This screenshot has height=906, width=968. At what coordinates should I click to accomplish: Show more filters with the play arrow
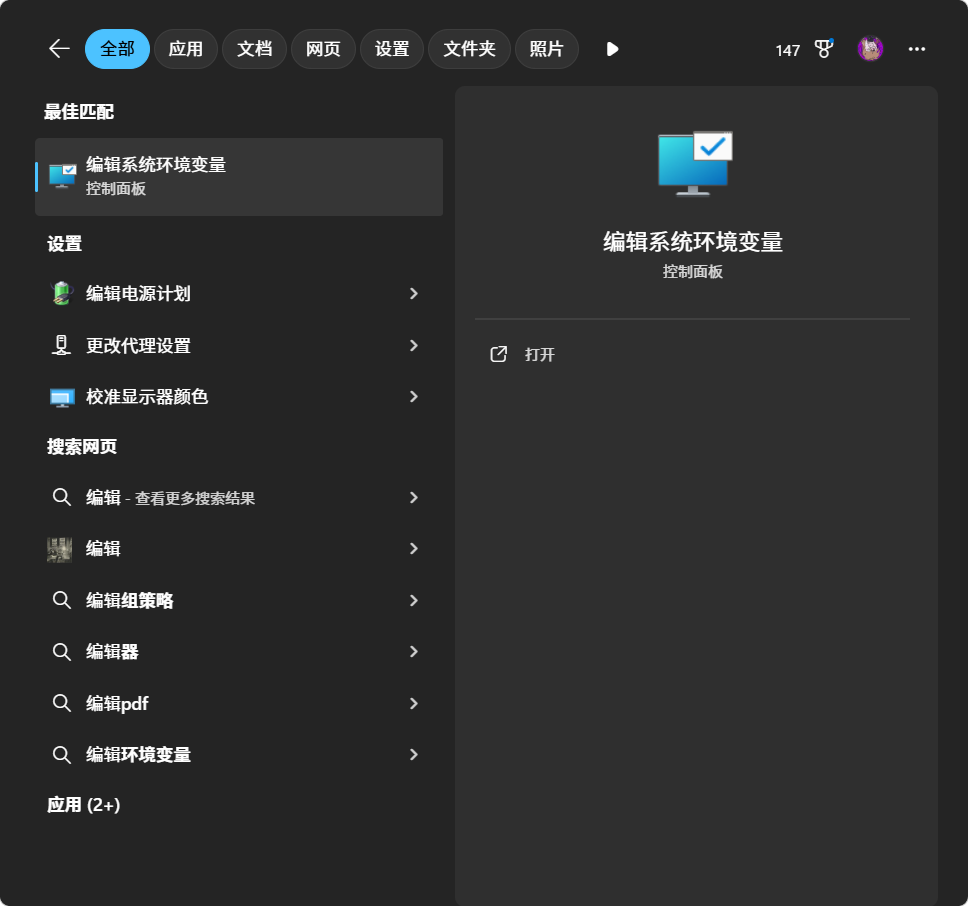point(612,49)
